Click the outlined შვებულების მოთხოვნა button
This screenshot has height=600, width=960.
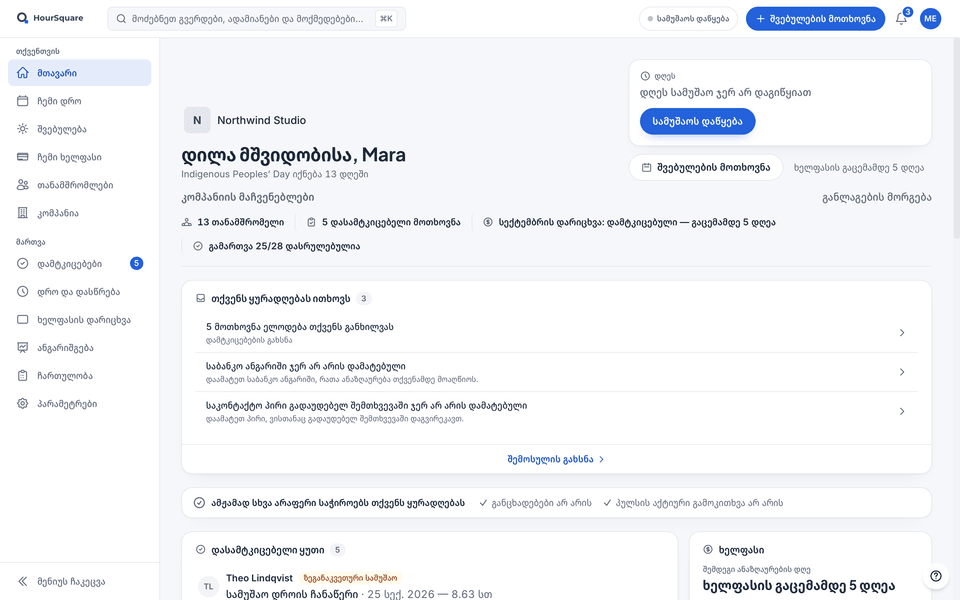point(706,167)
